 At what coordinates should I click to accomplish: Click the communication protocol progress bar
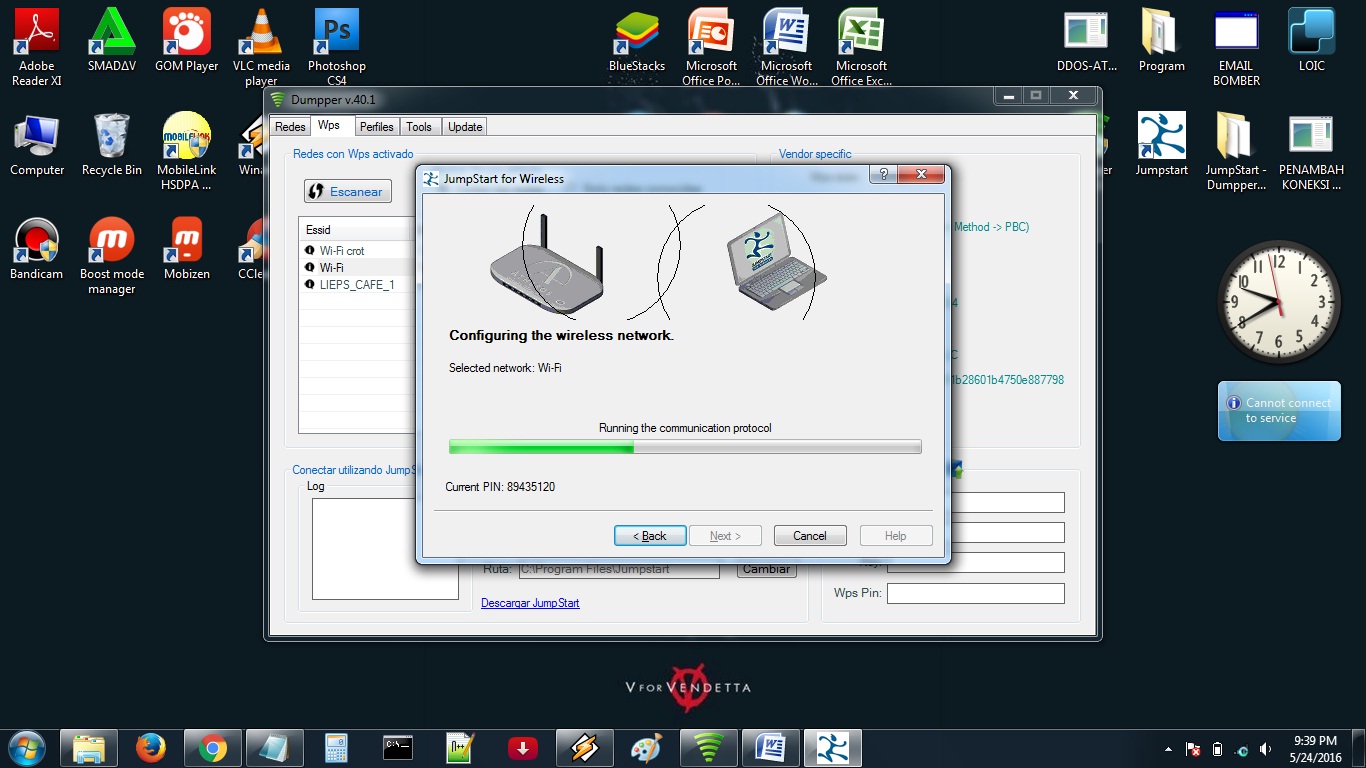coord(684,447)
